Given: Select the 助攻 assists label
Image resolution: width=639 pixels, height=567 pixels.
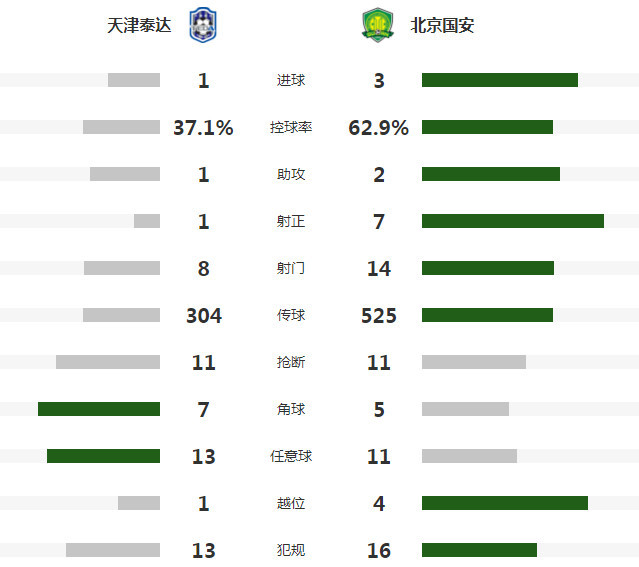Looking at the screenshot, I should click(x=291, y=174).
